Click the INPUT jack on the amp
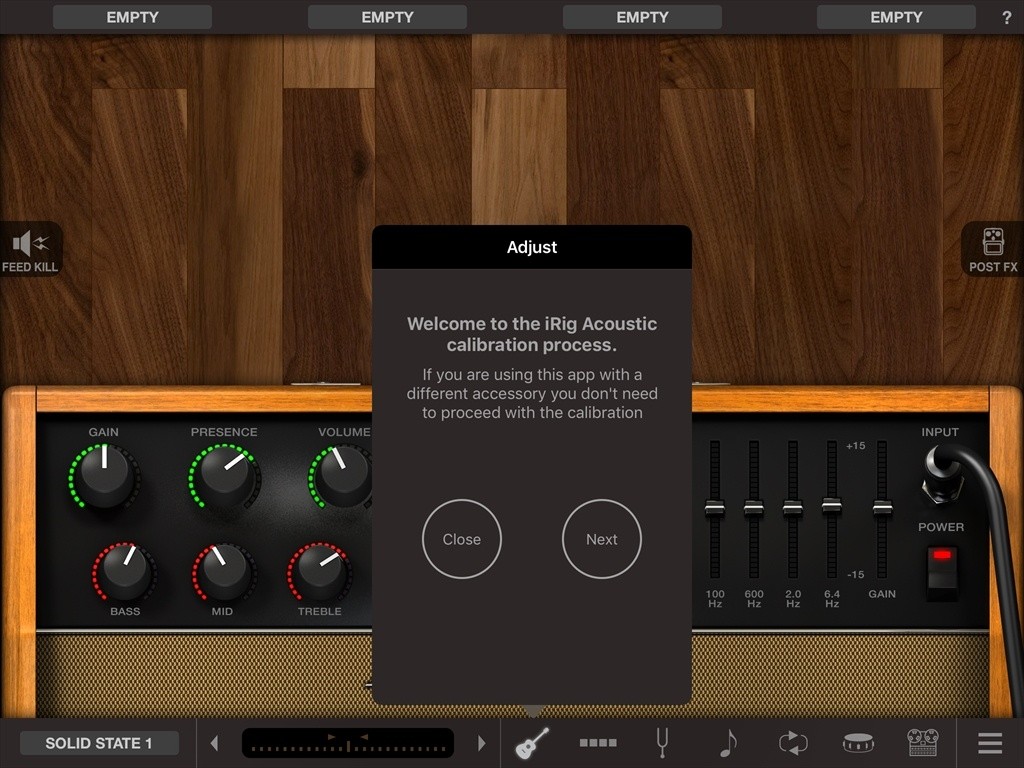 pos(941,474)
